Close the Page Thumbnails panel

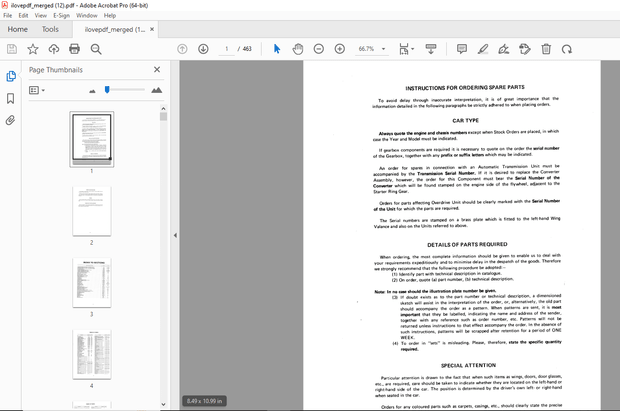pyautogui.click(x=157, y=70)
